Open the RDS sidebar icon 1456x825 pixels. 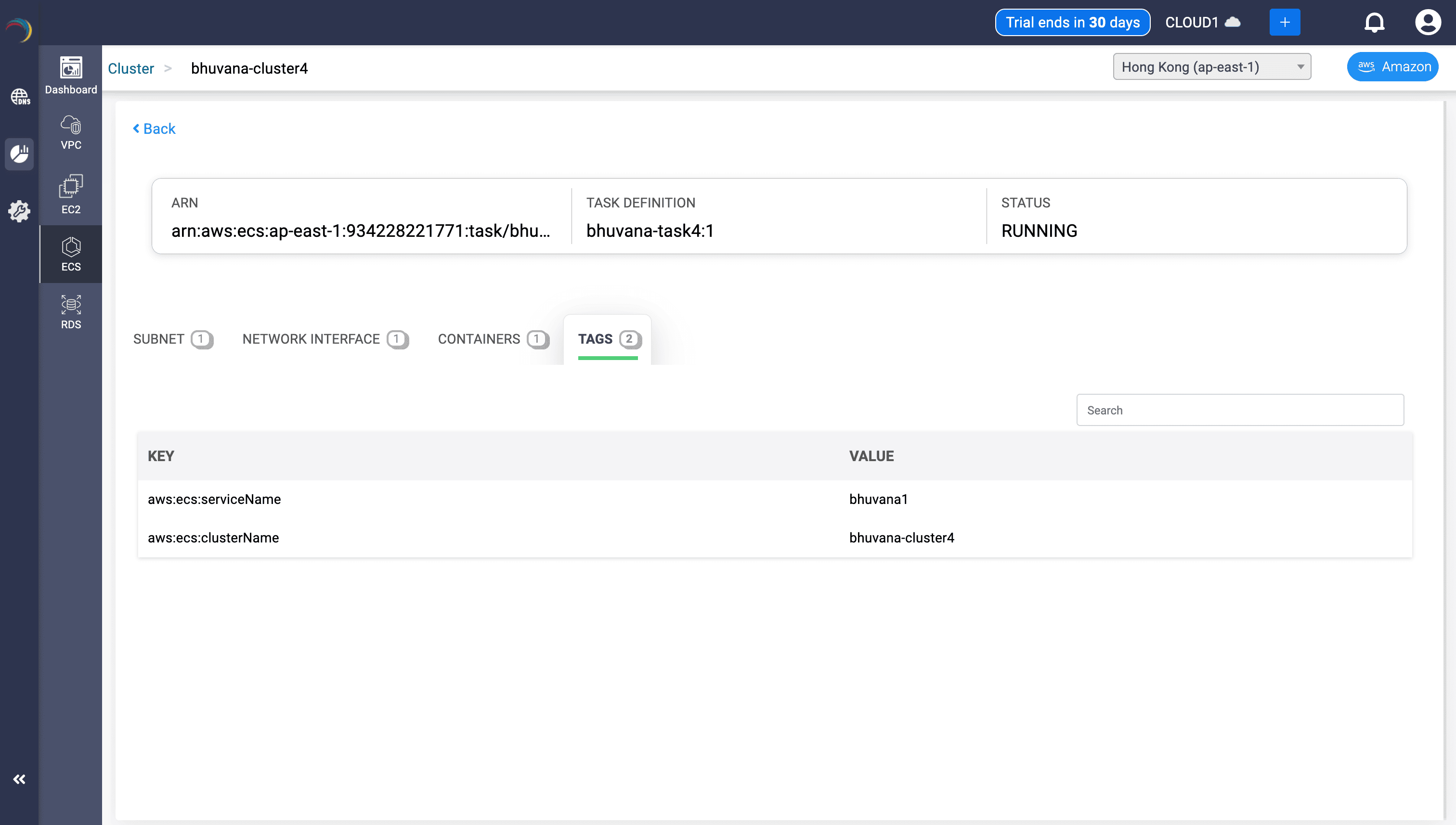coord(71,311)
